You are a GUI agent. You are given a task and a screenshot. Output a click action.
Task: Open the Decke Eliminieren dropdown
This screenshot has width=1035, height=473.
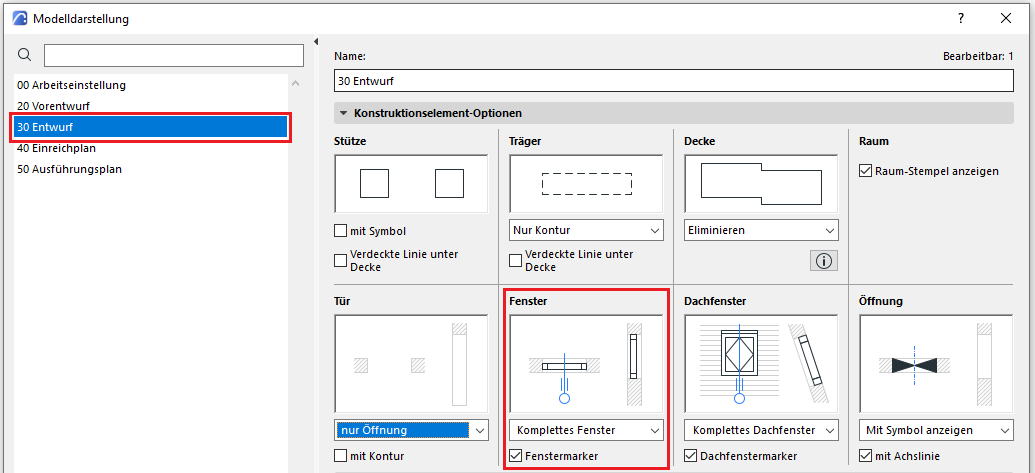coord(761,230)
